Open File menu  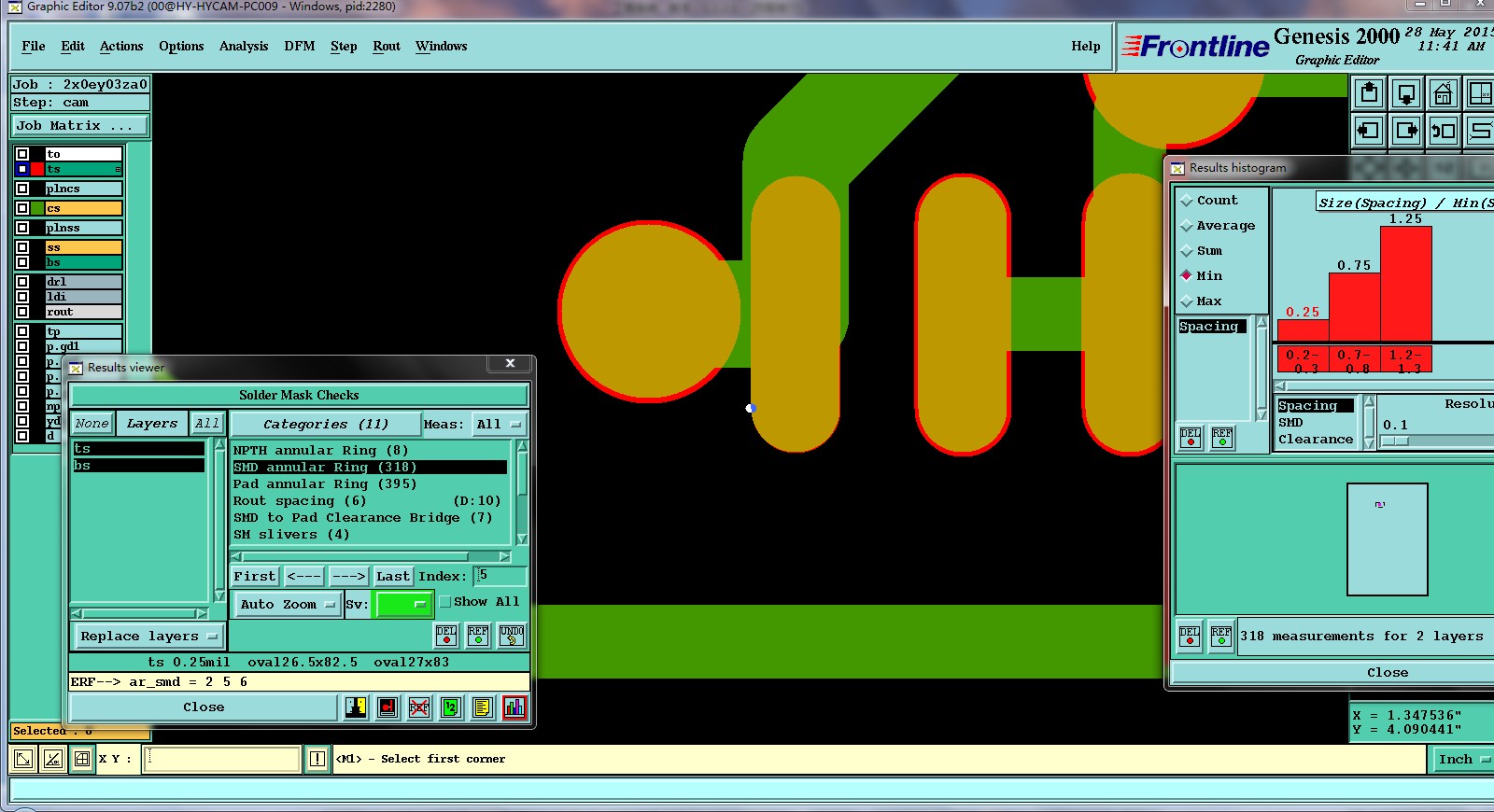34,46
